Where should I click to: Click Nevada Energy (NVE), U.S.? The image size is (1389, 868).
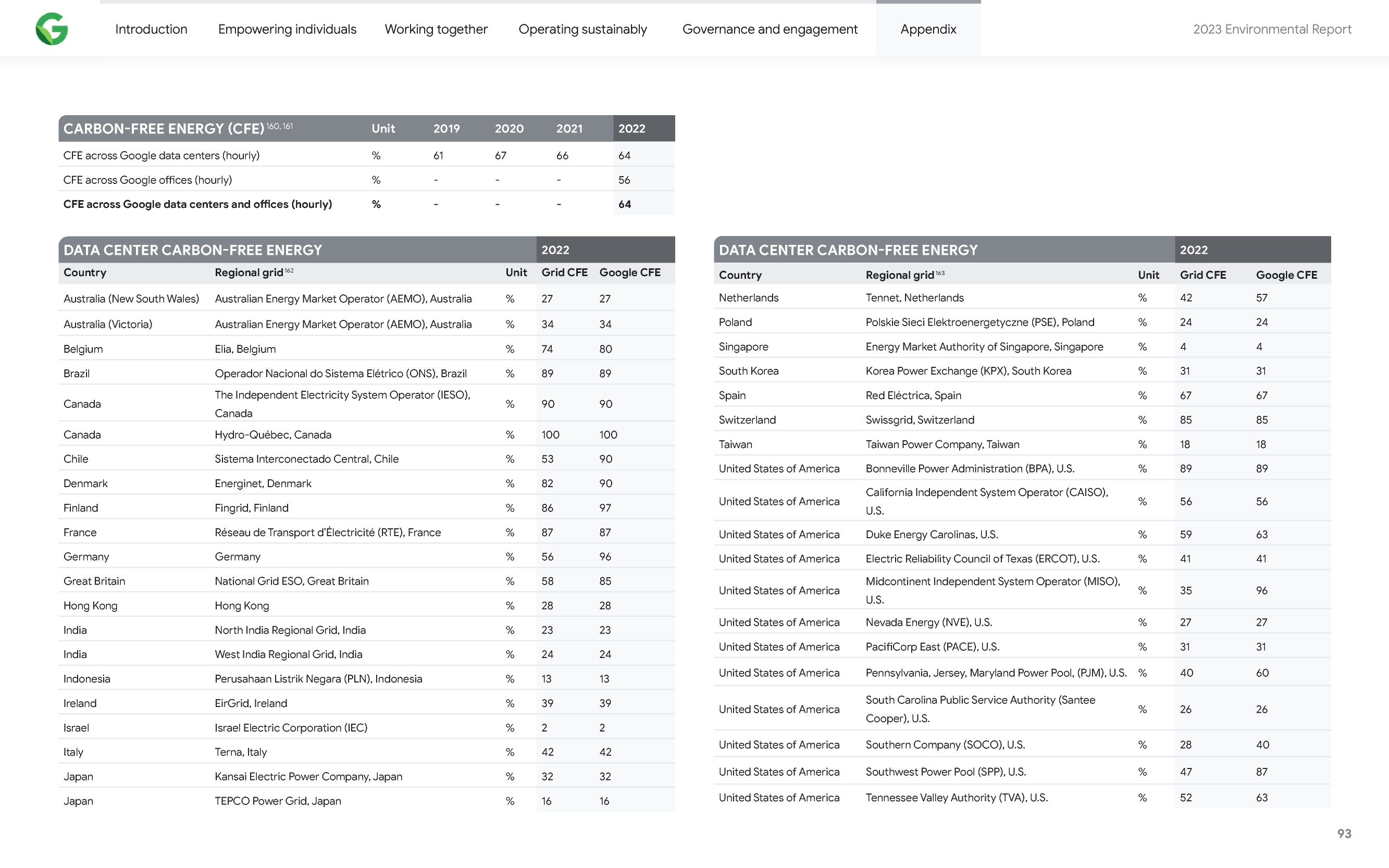pyautogui.click(x=928, y=622)
